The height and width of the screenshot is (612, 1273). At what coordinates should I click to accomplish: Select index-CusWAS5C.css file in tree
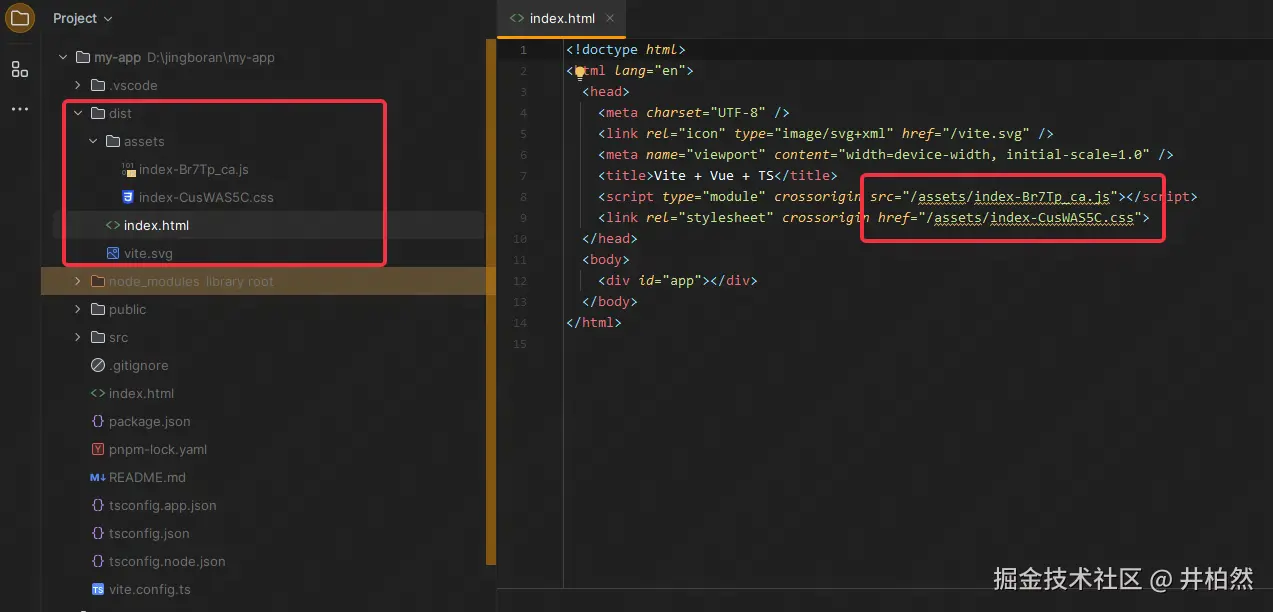[x=206, y=197]
